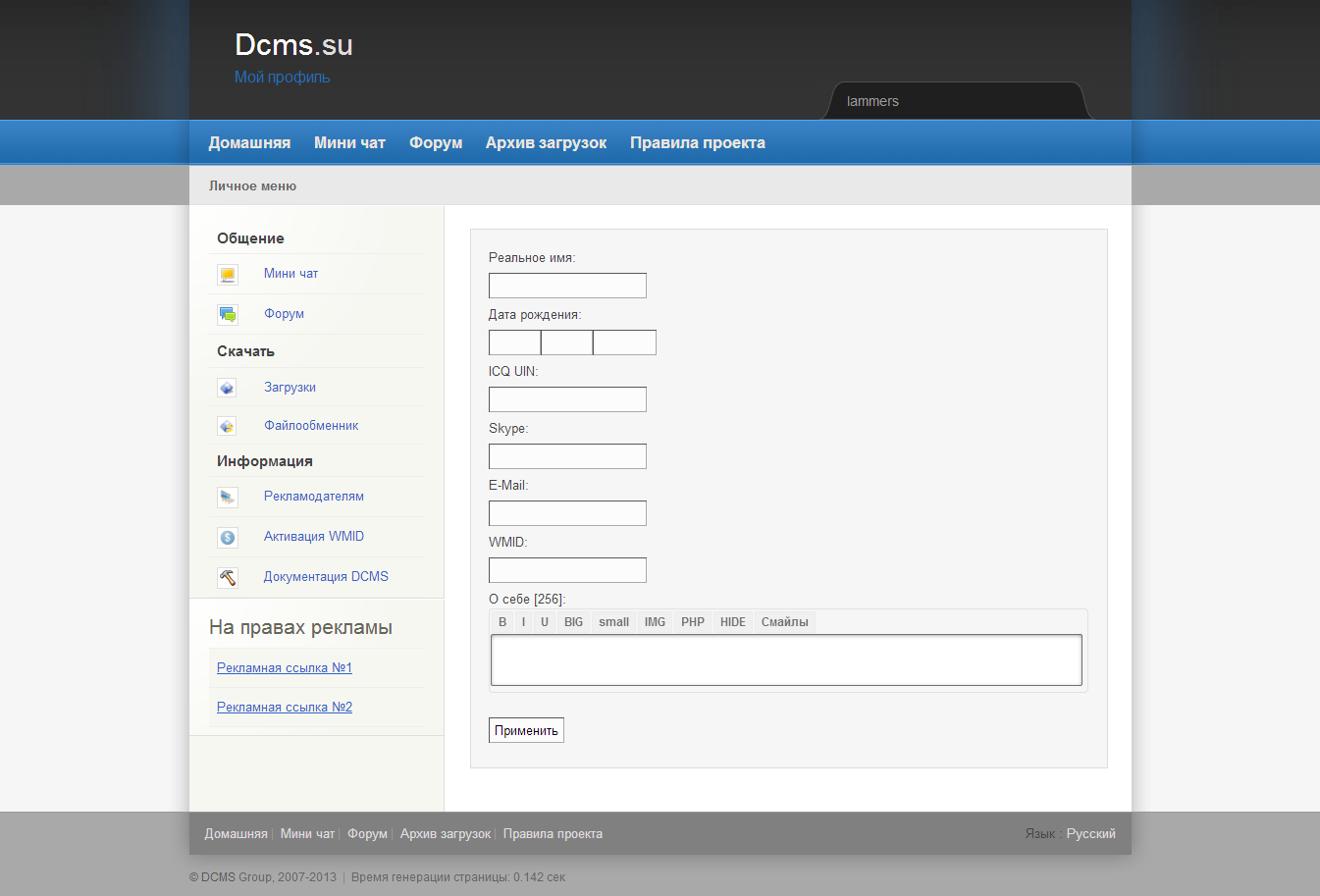Focus the middle Дата рождения box
The width and height of the screenshot is (1320, 896).
(566, 343)
